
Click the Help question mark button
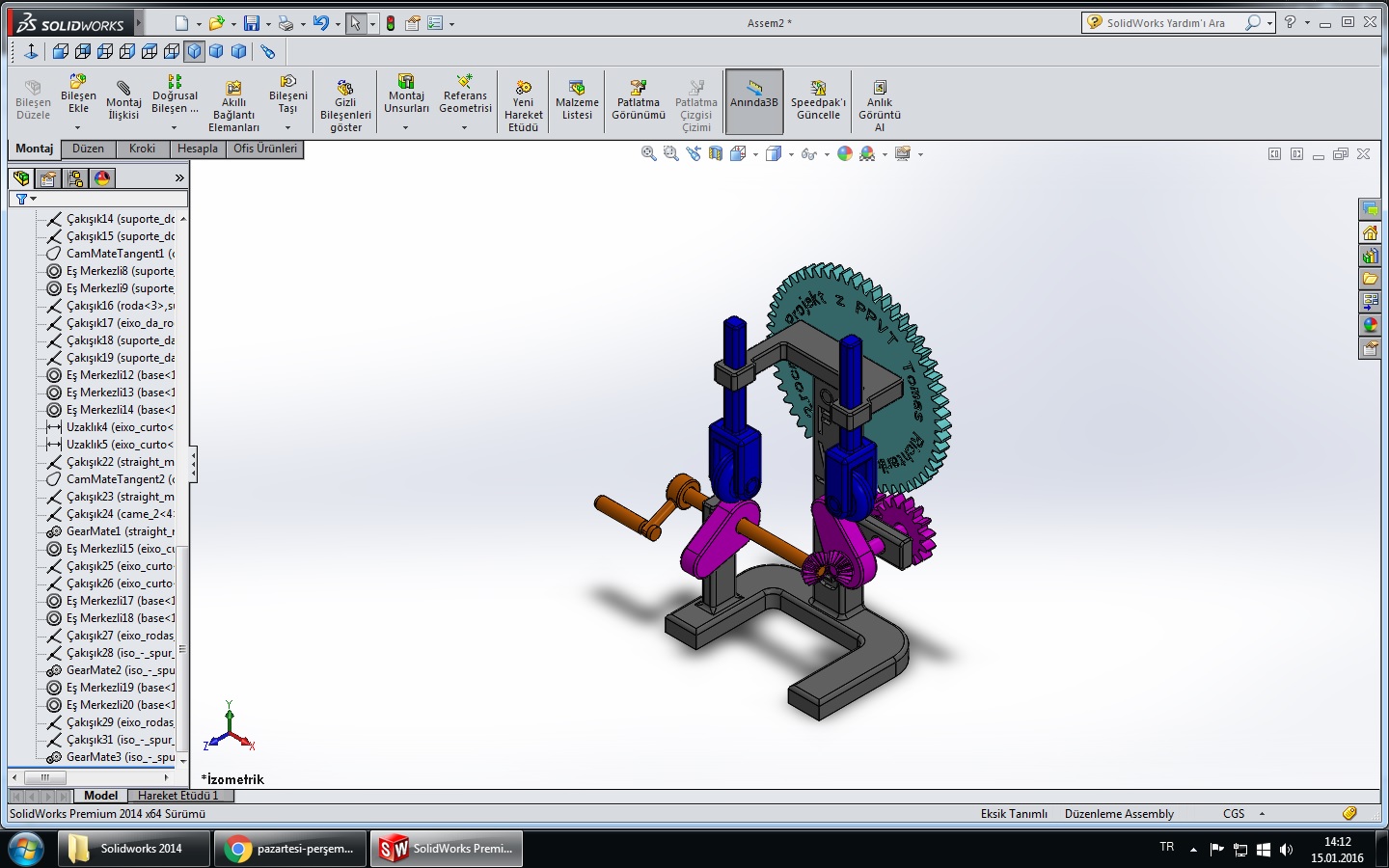coord(1291,22)
